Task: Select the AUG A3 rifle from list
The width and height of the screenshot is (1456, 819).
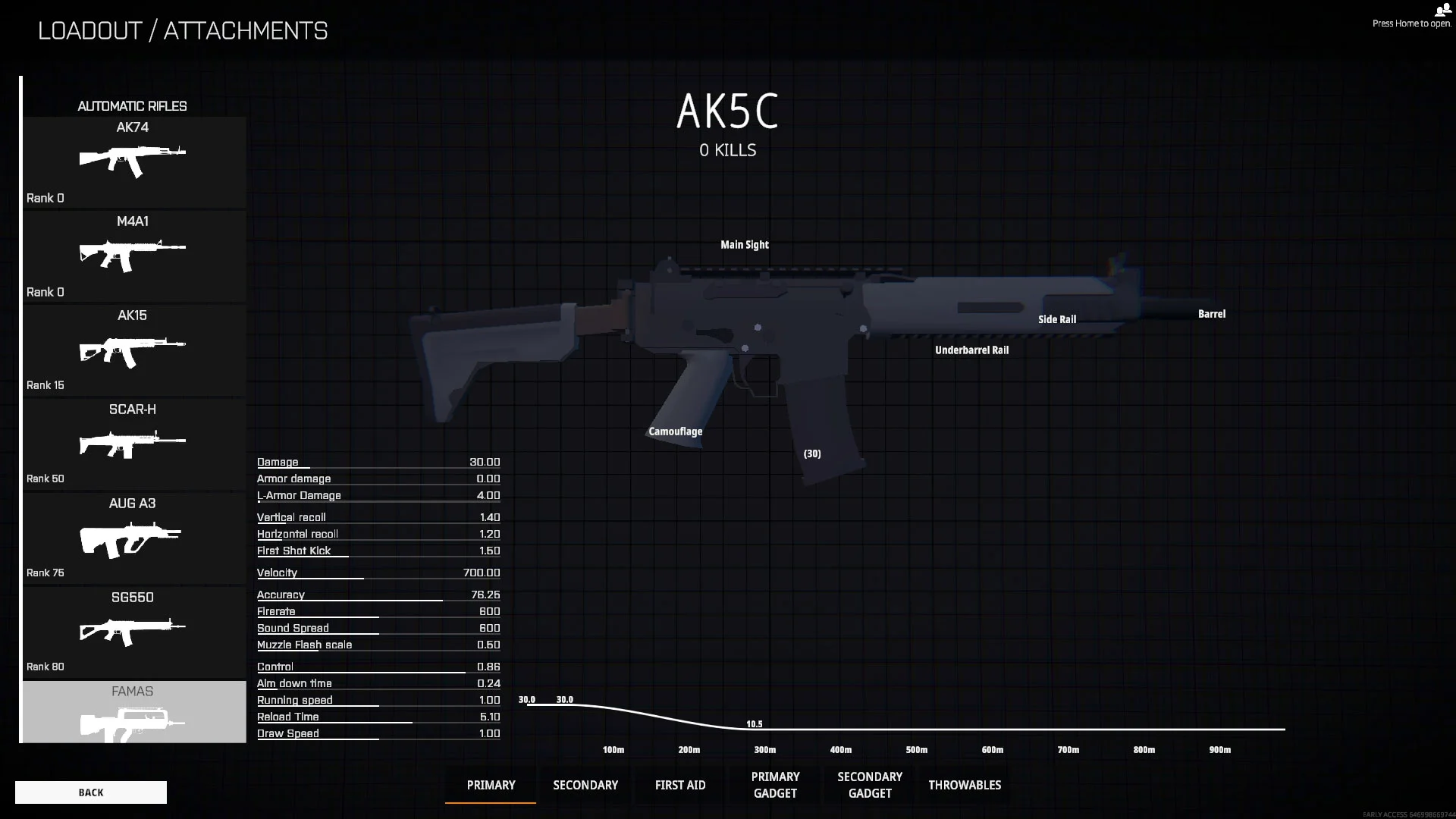Action: [x=132, y=535]
